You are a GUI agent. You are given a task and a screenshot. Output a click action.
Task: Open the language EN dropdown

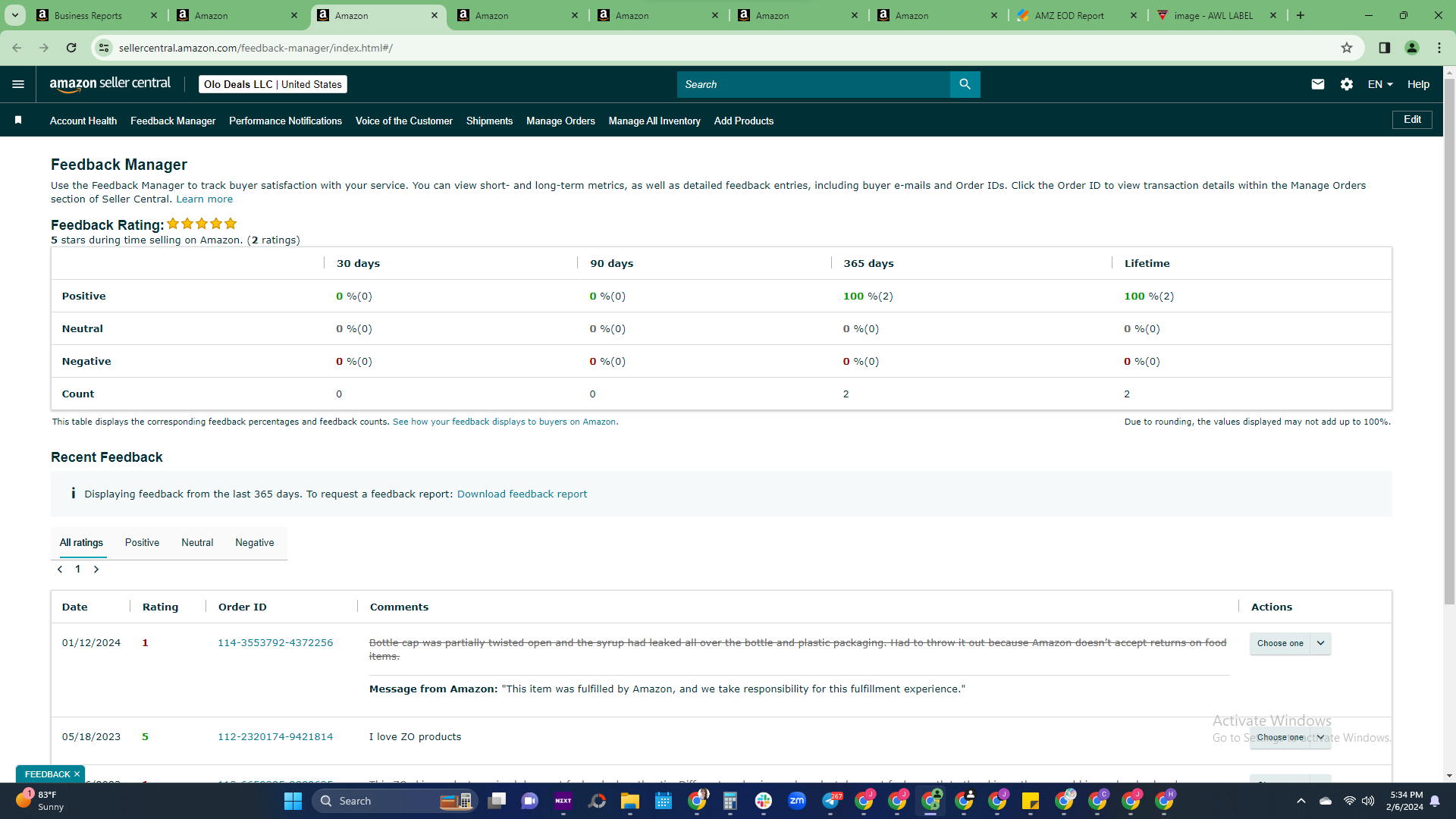tap(1380, 84)
